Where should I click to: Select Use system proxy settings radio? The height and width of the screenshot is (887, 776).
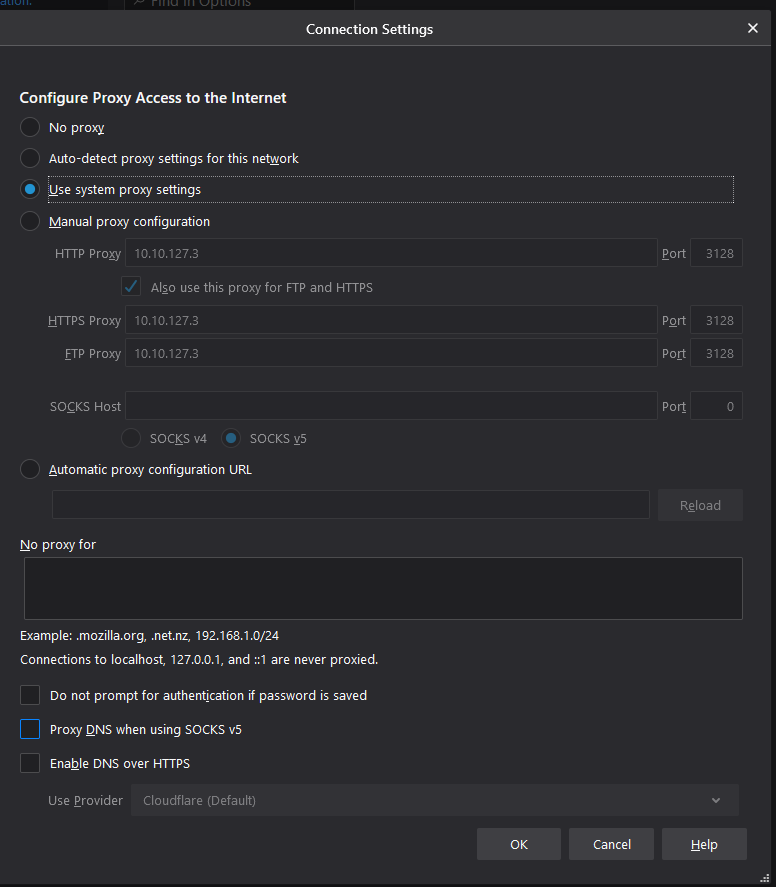[30, 190]
